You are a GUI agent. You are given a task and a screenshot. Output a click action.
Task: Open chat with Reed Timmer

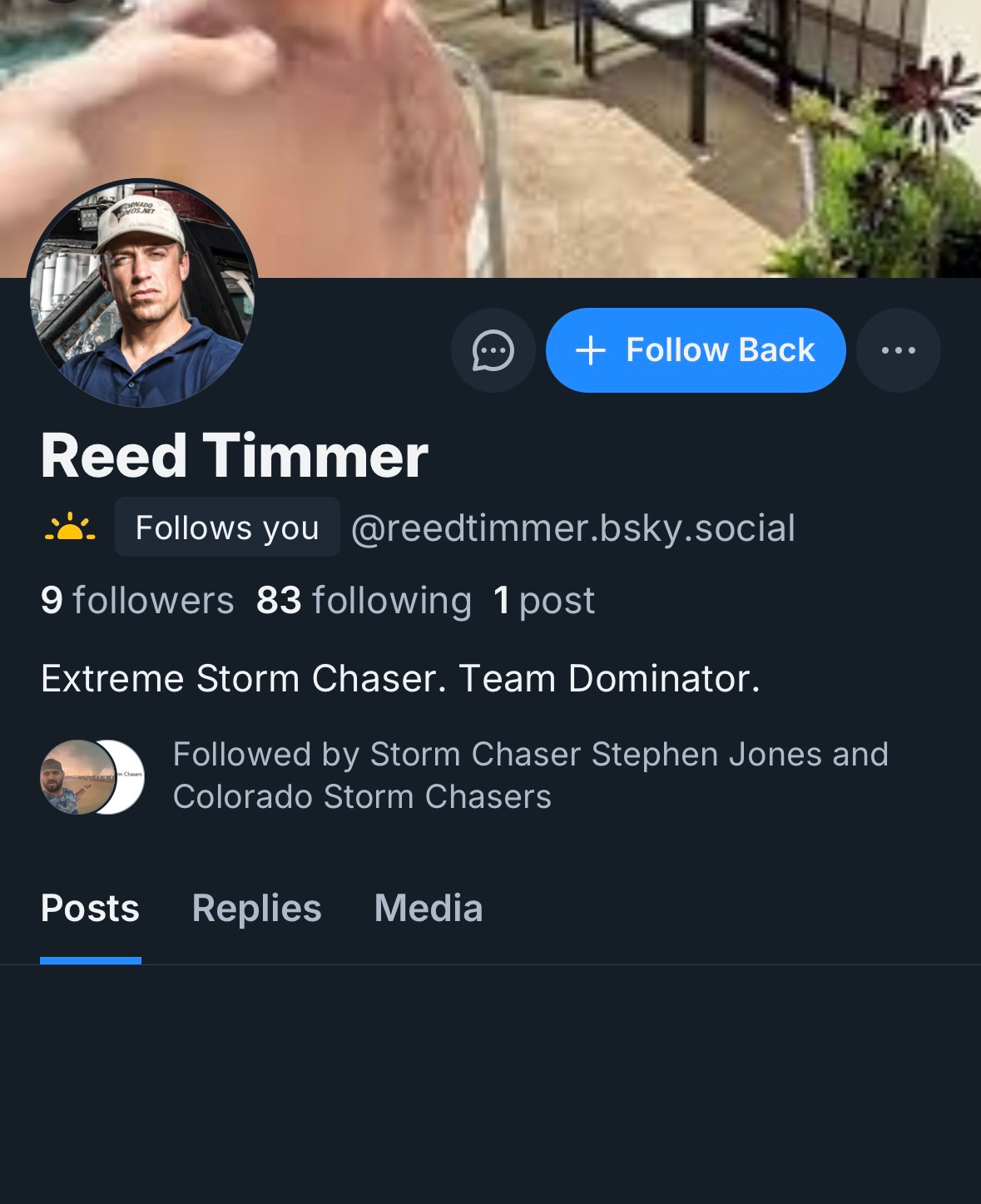coord(493,350)
